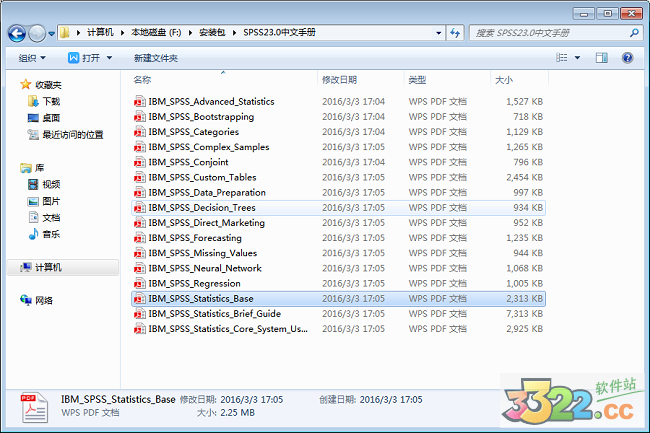650x433 pixels.
Task: Select PDF icon of IBM_SPSS_Statistics_Core_System_Us...
Action: click(x=140, y=329)
